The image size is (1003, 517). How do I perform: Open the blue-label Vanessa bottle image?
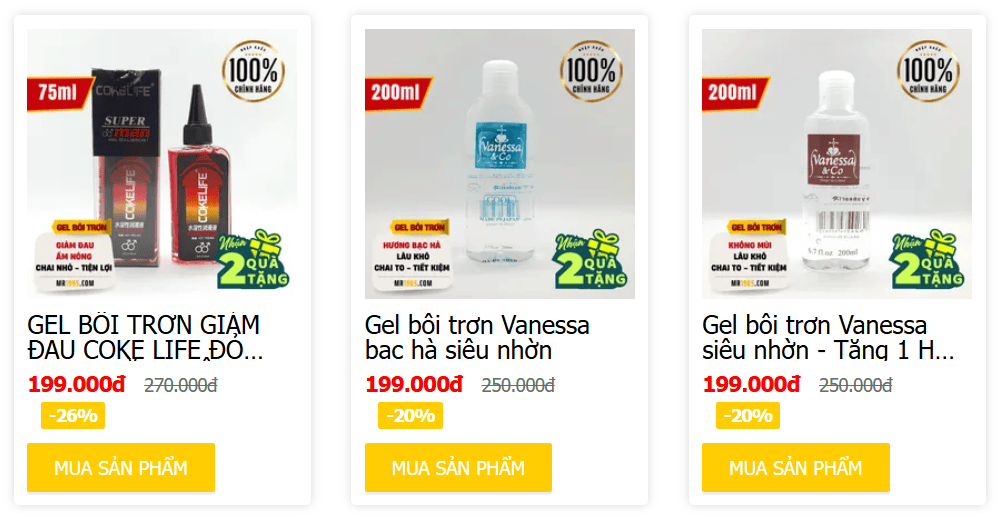pos(500,164)
